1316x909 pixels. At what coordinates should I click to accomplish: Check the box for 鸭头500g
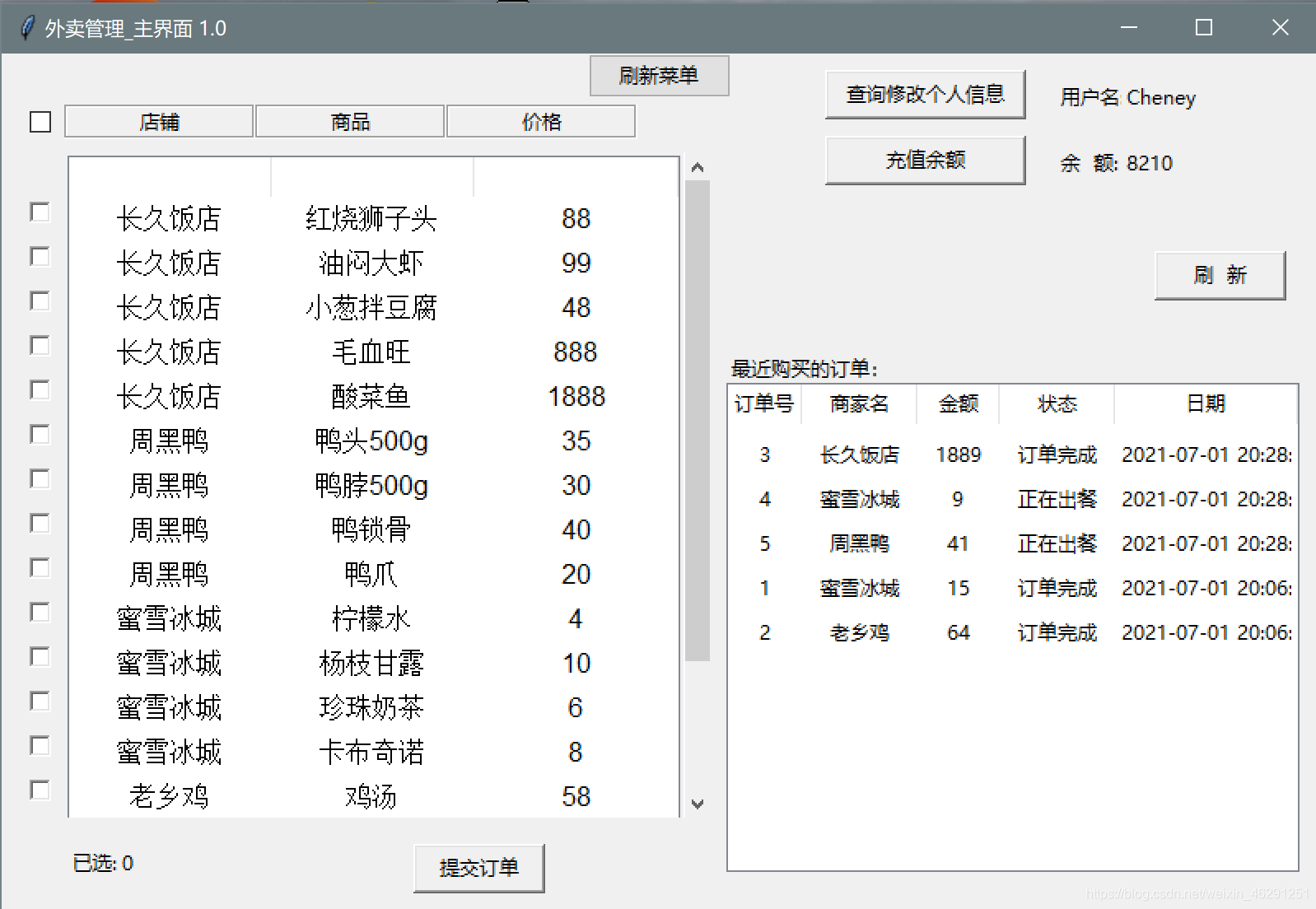pos(40,435)
